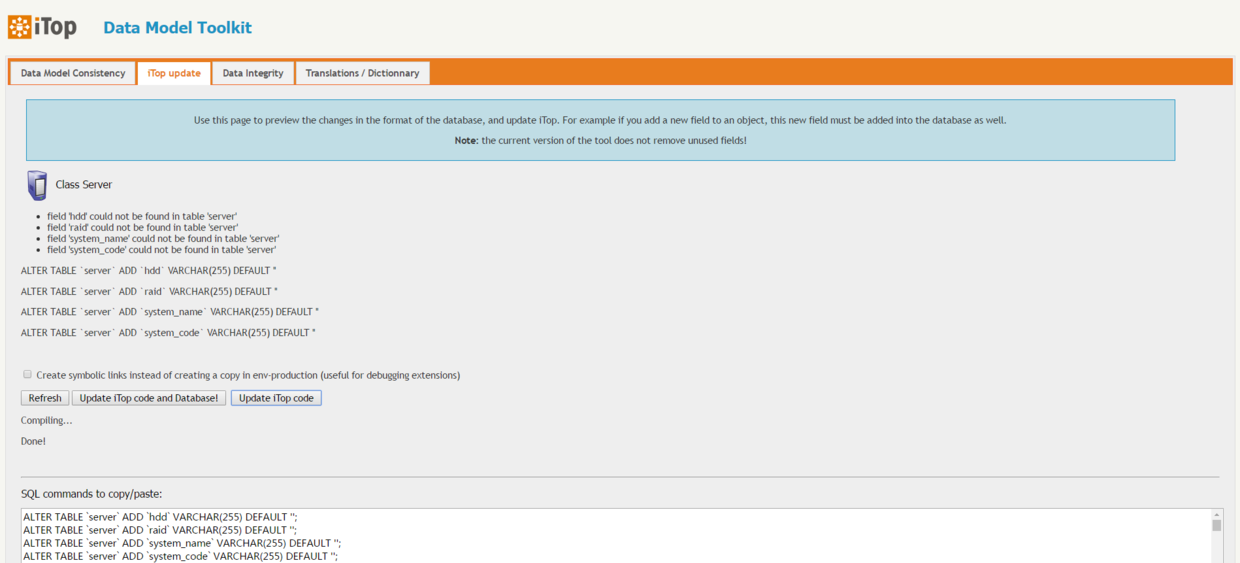Click the 'Done!' status text

(x=33, y=441)
